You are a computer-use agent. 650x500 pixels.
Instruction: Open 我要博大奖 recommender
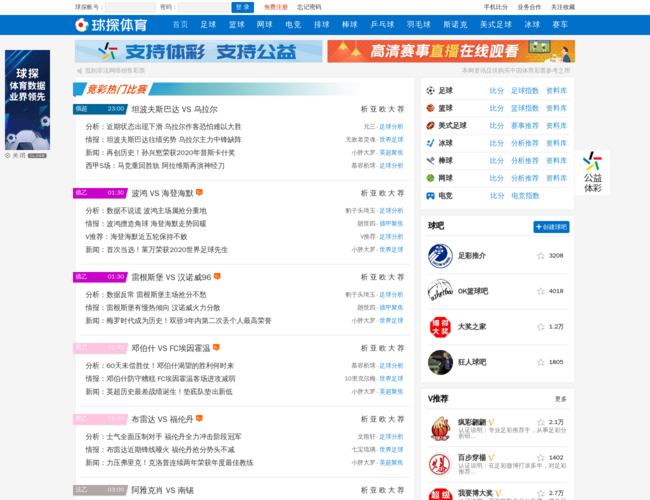pos(475,493)
